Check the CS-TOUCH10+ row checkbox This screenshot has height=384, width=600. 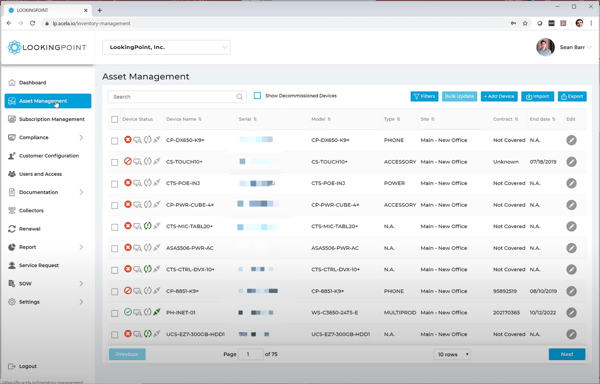114,162
